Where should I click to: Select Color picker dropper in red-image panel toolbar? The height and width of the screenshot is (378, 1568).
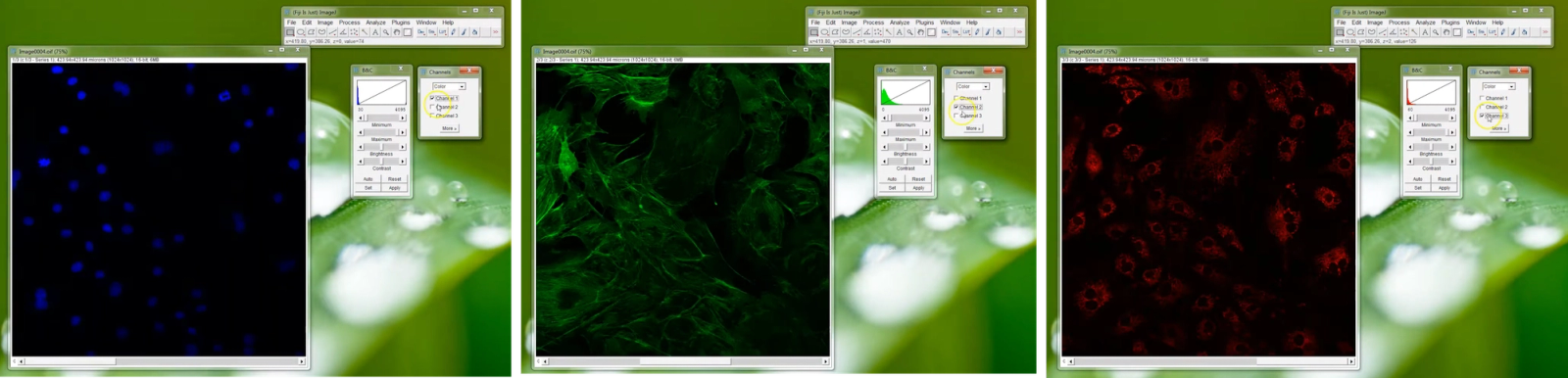[x=1457, y=32]
